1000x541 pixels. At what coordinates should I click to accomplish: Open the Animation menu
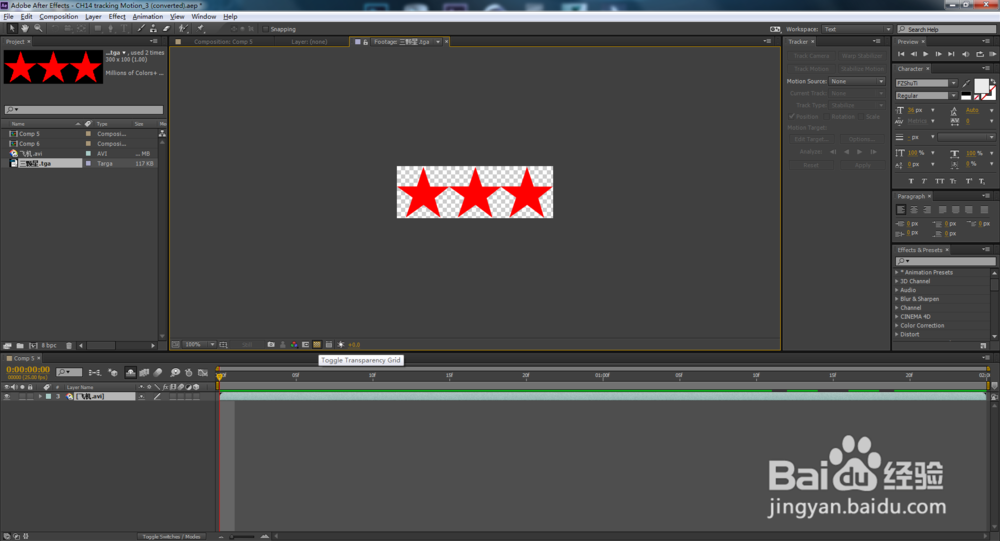[x=147, y=17]
